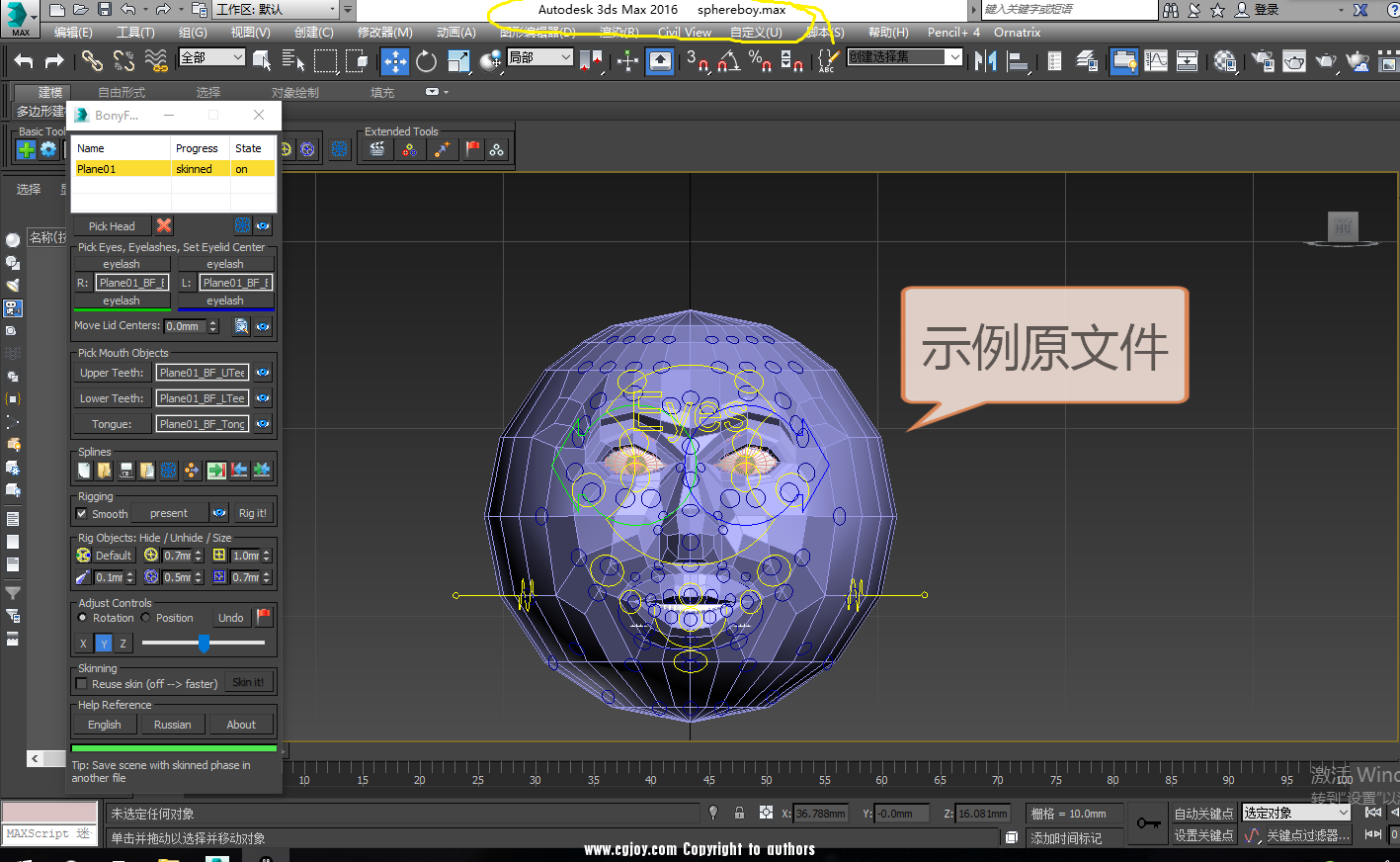Adjust the 0.1mm rig object size spinner

(x=129, y=577)
